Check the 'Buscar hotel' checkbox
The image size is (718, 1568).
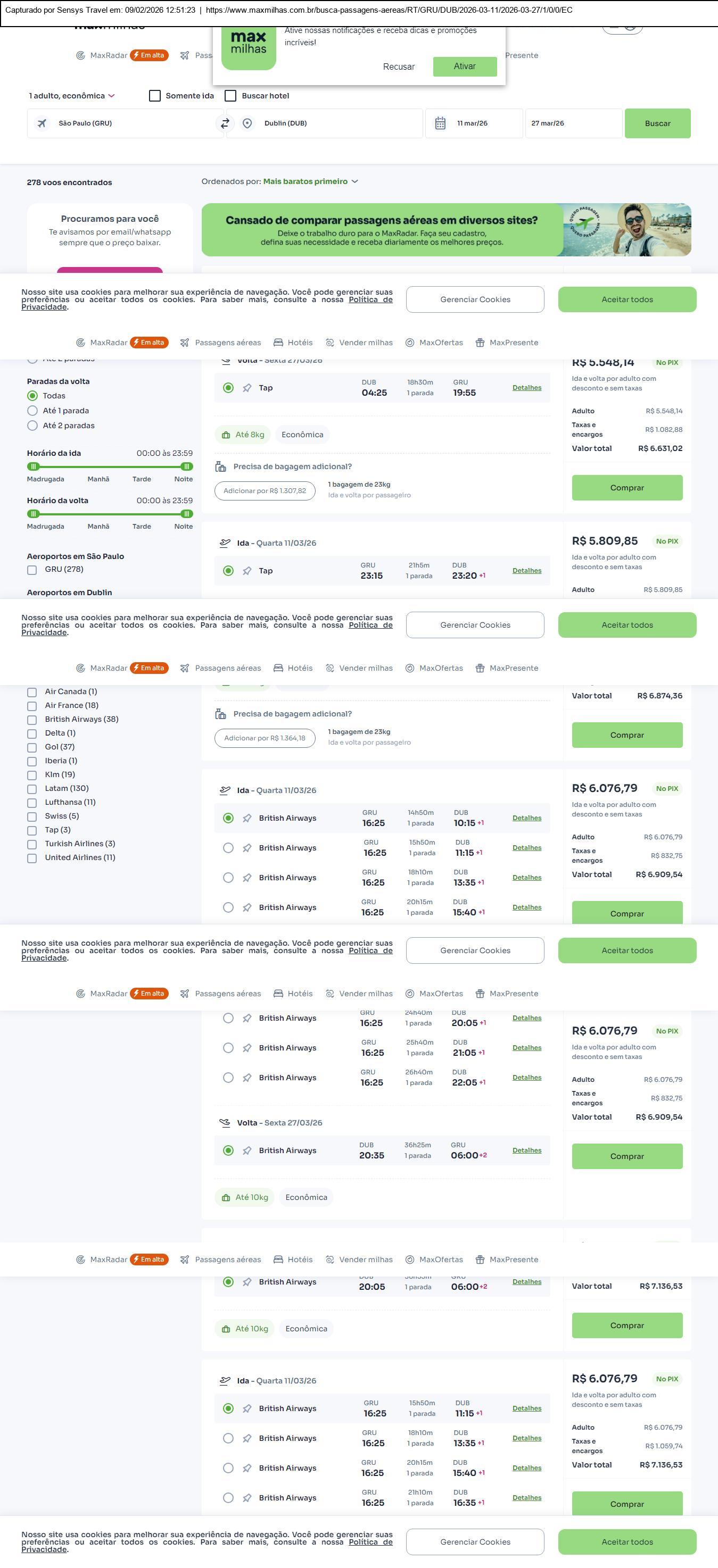coord(231,96)
